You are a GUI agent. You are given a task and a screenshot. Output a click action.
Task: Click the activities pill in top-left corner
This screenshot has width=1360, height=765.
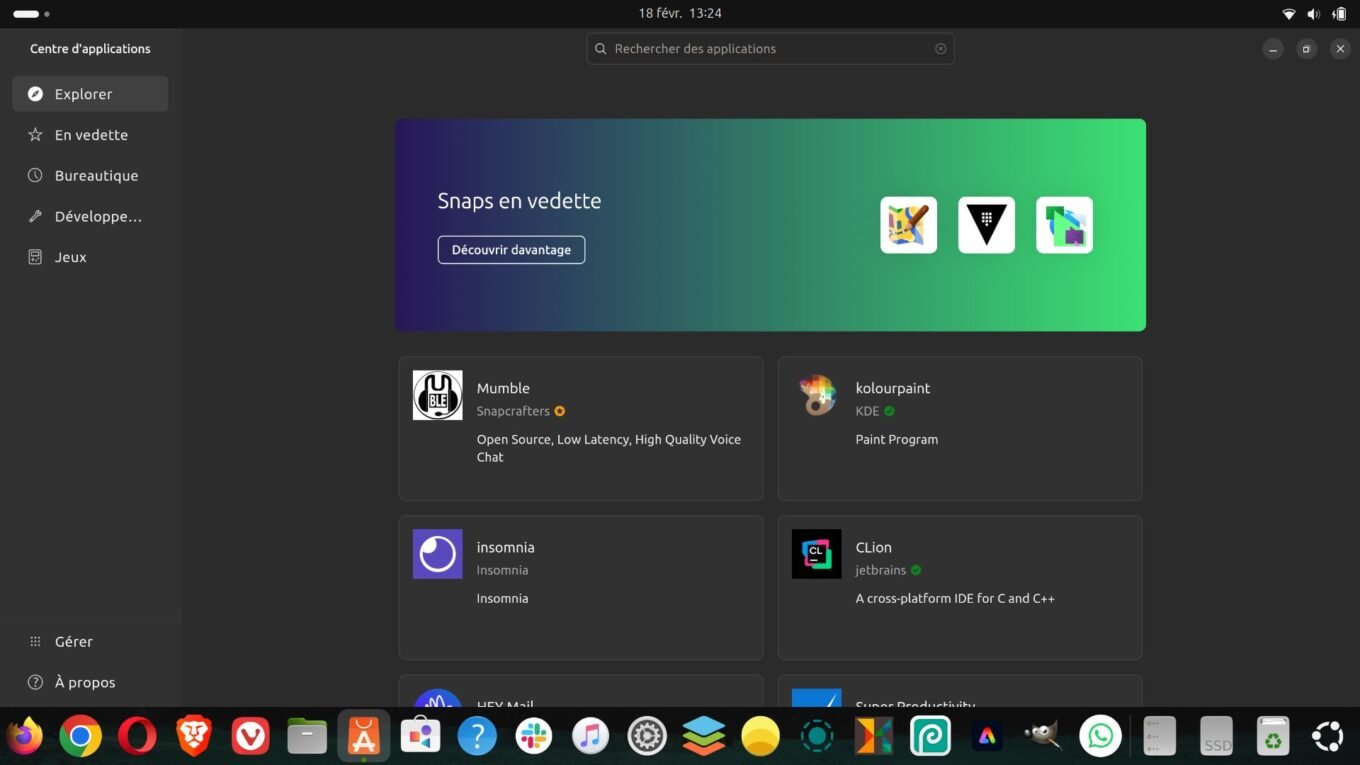pos(31,14)
